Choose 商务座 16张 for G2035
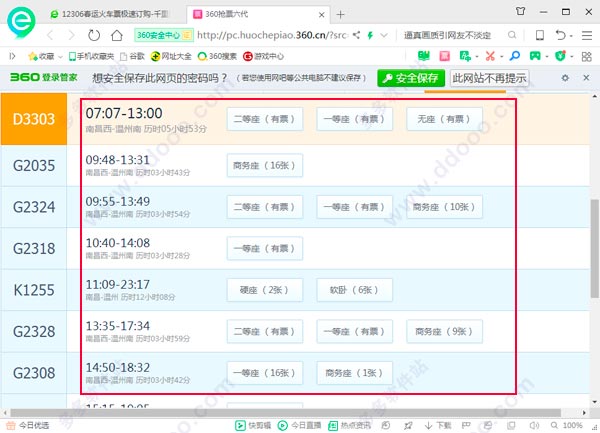 (x=265, y=166)
